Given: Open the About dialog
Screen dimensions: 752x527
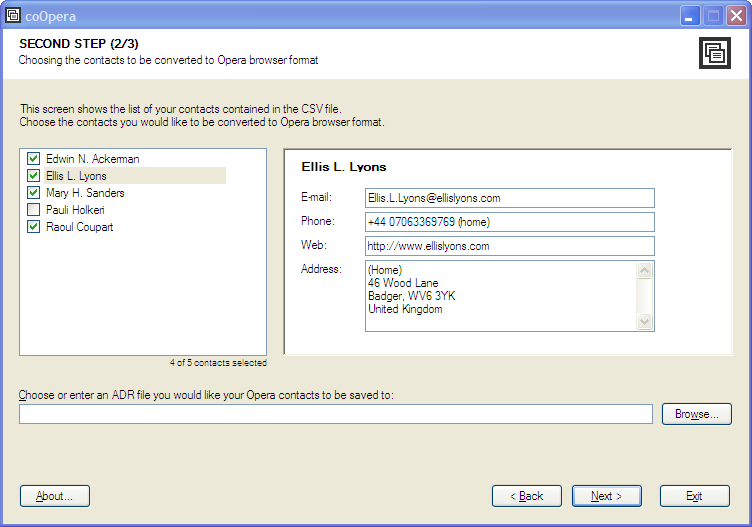Looking at the screenshot, I should pyautogui.click(x=55, y=496).
